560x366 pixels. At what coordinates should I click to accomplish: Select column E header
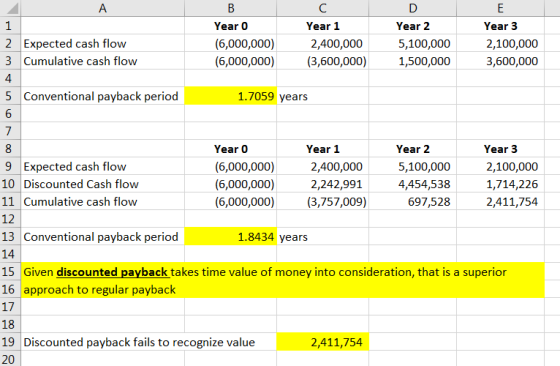pyautogui.click(x=500, y=8)
